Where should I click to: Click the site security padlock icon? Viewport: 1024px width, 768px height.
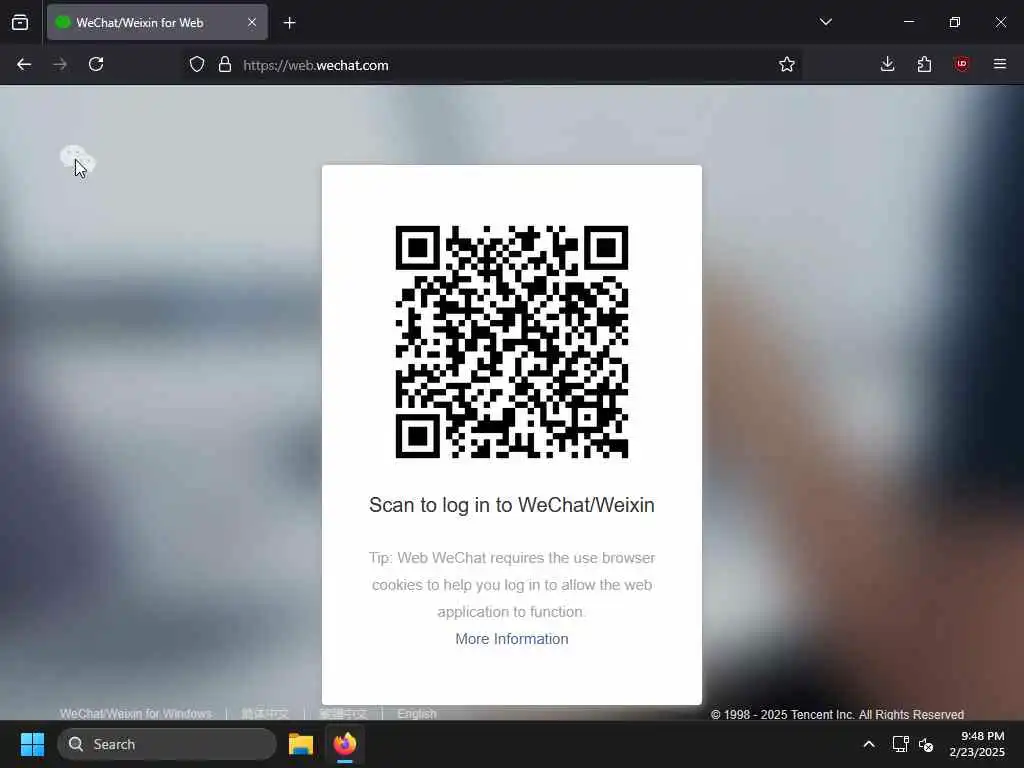[x=225, y=65]
